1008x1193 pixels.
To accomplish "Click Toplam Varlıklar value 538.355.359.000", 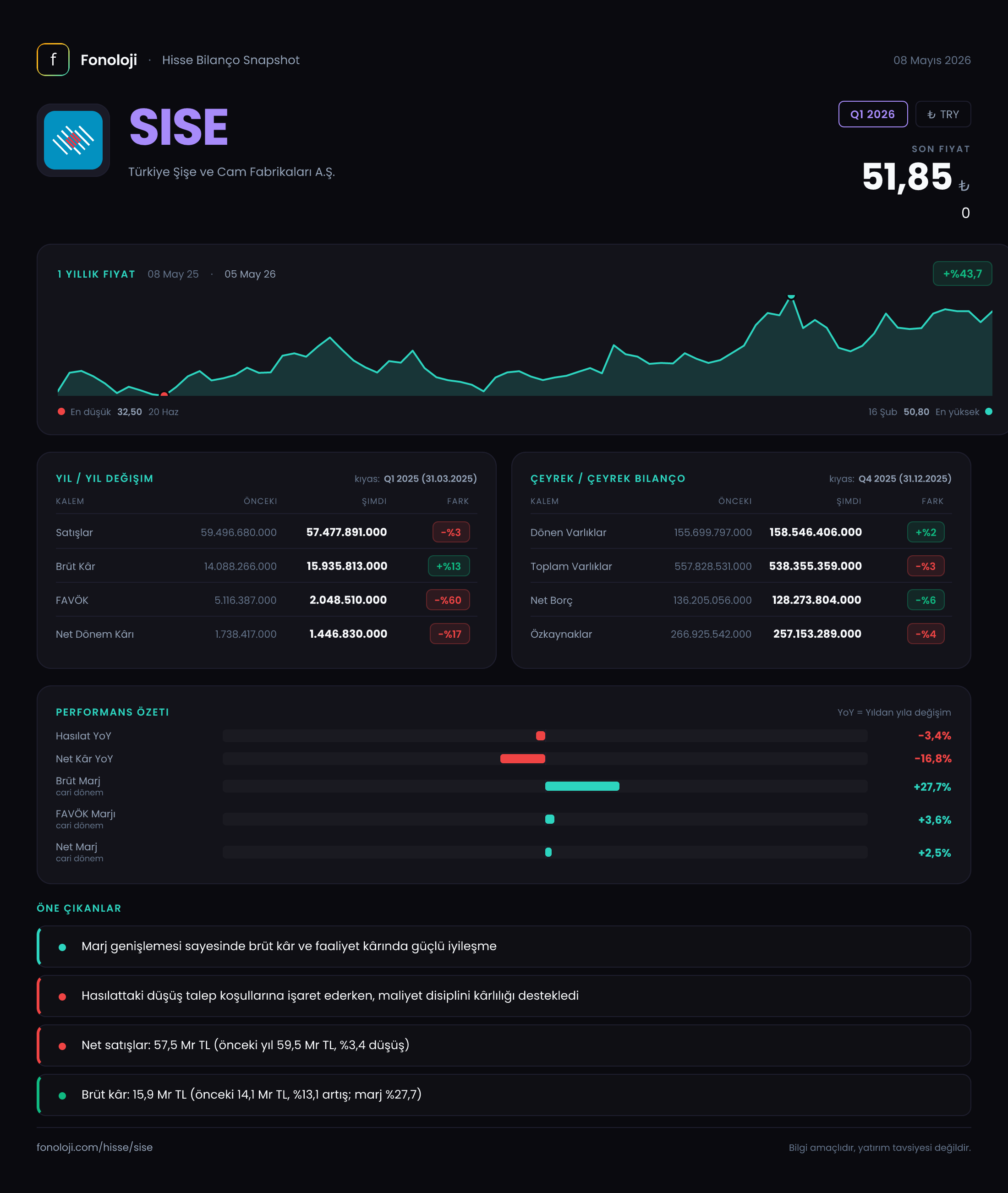I will point(816,566).
